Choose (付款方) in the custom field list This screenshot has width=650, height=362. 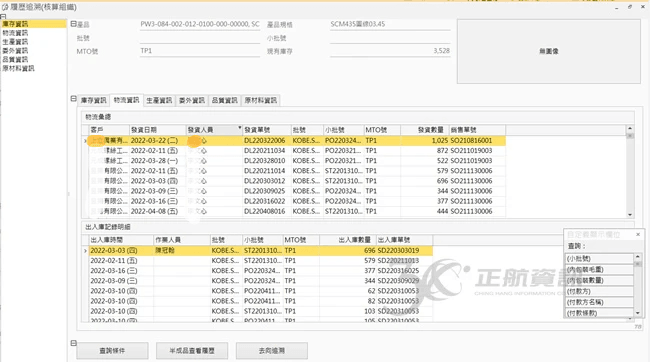point(599,292)
